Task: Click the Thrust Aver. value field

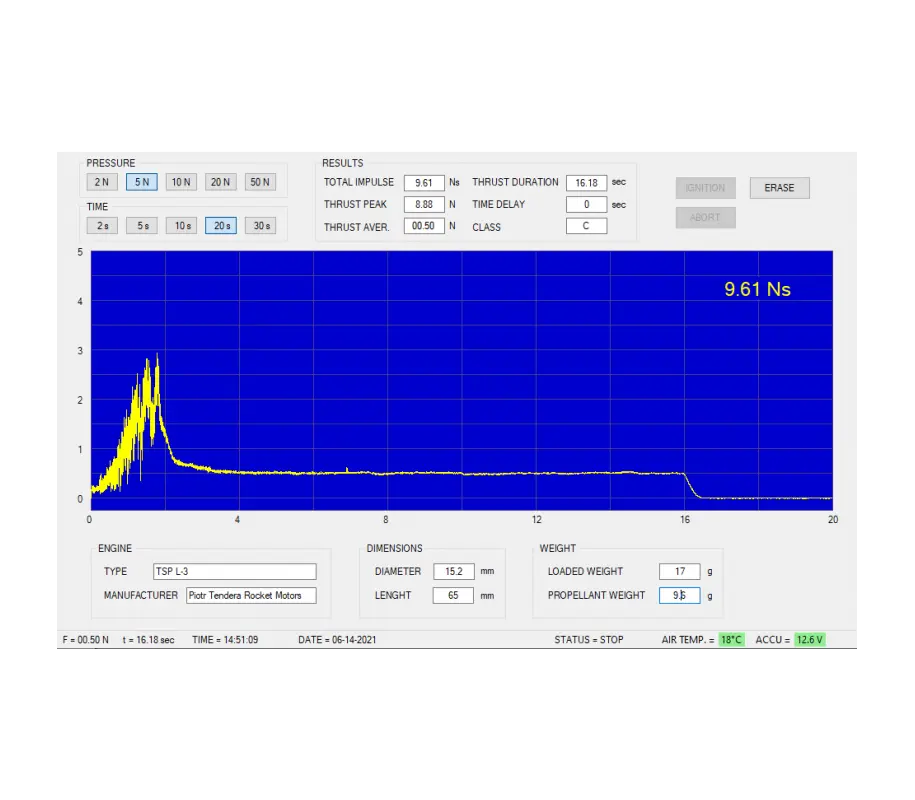Action: point(424,226)
